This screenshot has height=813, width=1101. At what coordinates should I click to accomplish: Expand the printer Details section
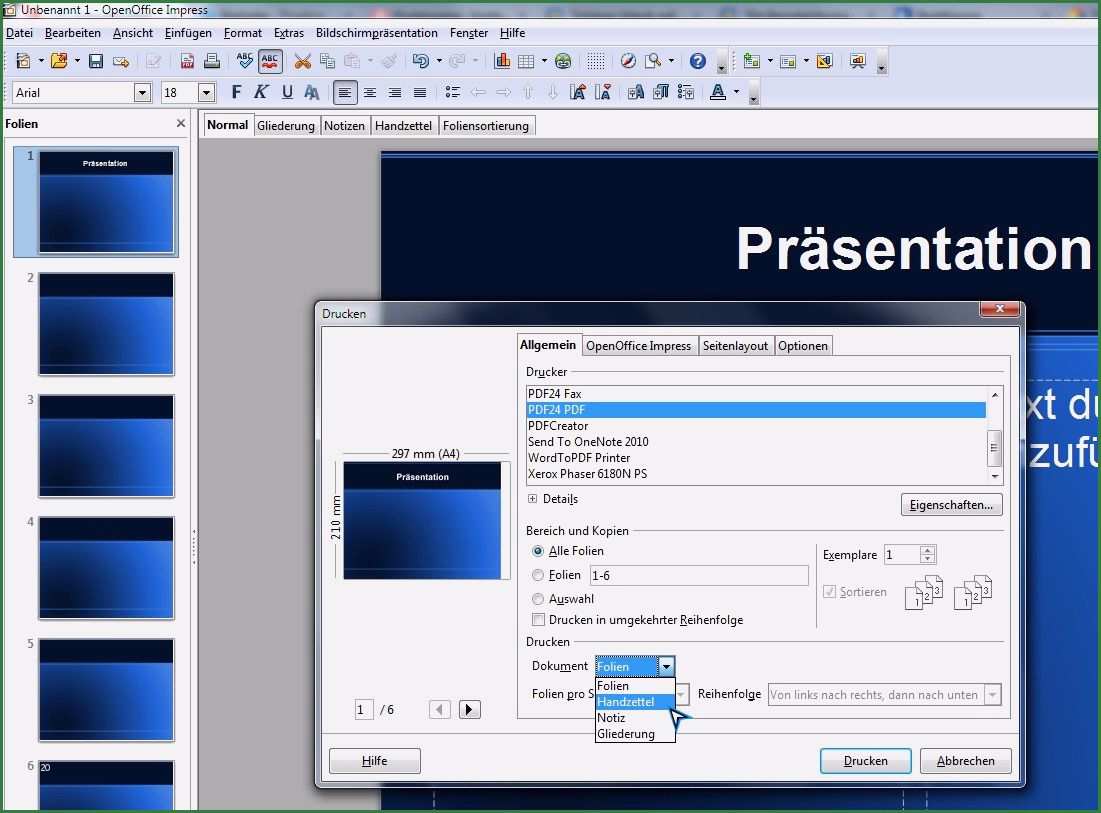[x=533, y=499]
